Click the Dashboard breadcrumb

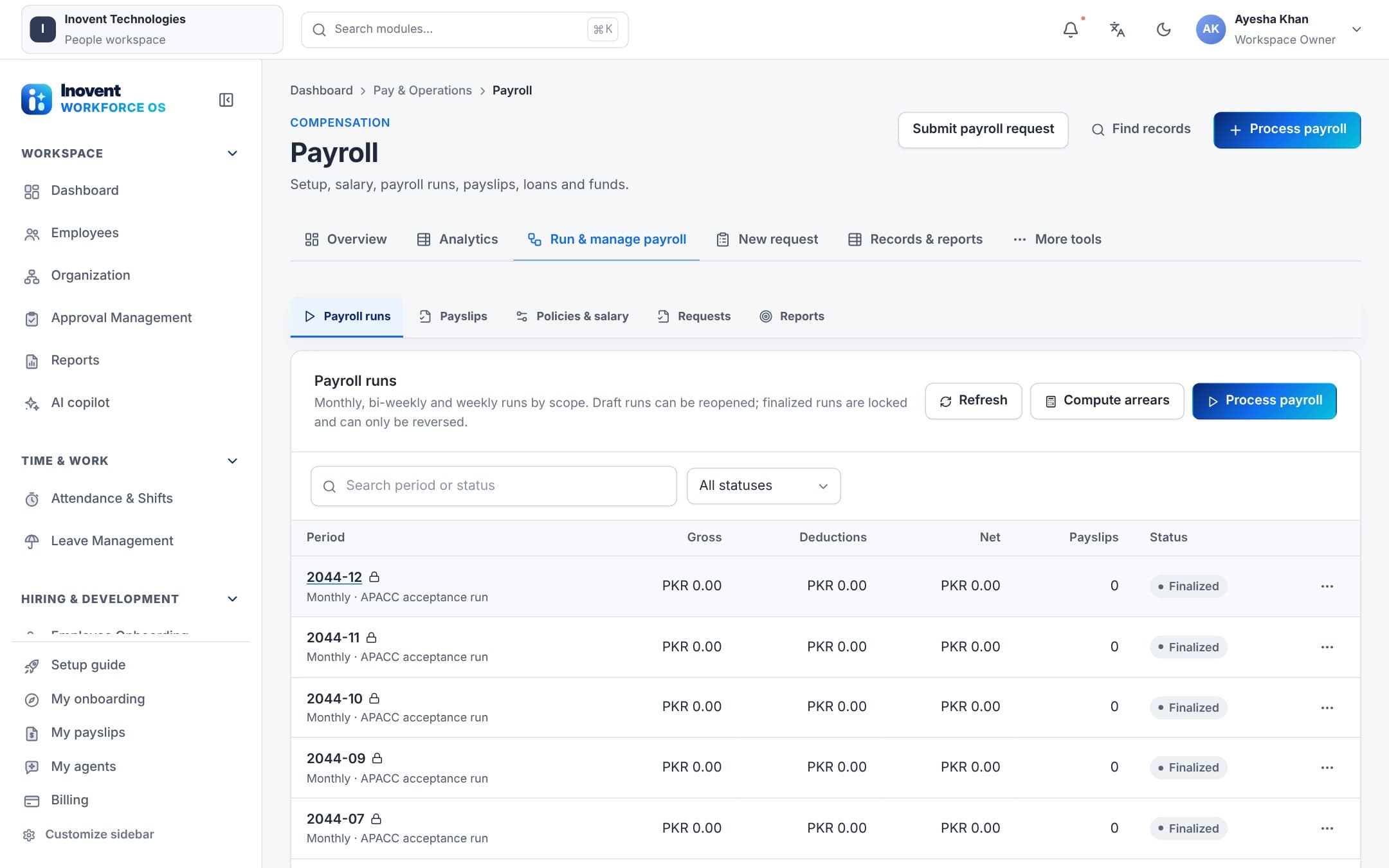click(321, 91)
